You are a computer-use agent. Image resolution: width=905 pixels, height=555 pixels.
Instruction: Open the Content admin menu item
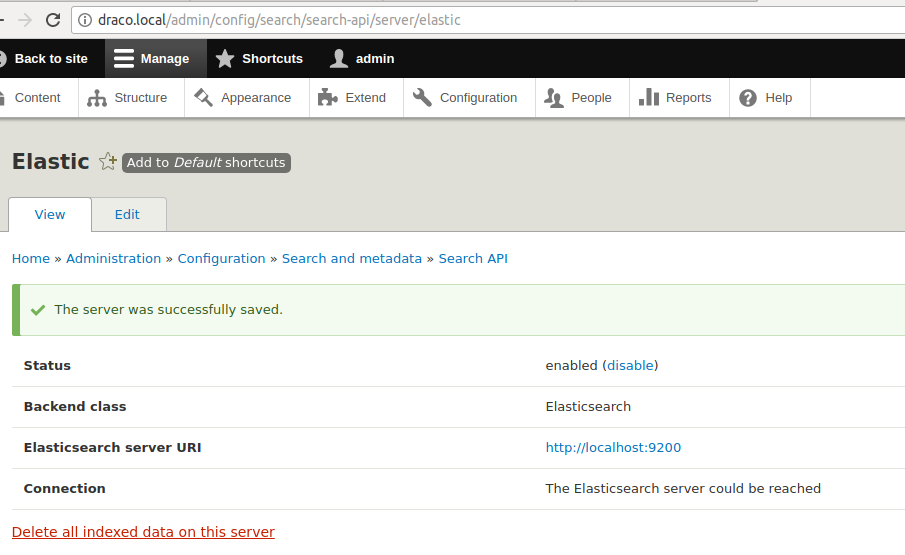pos(37,98)
